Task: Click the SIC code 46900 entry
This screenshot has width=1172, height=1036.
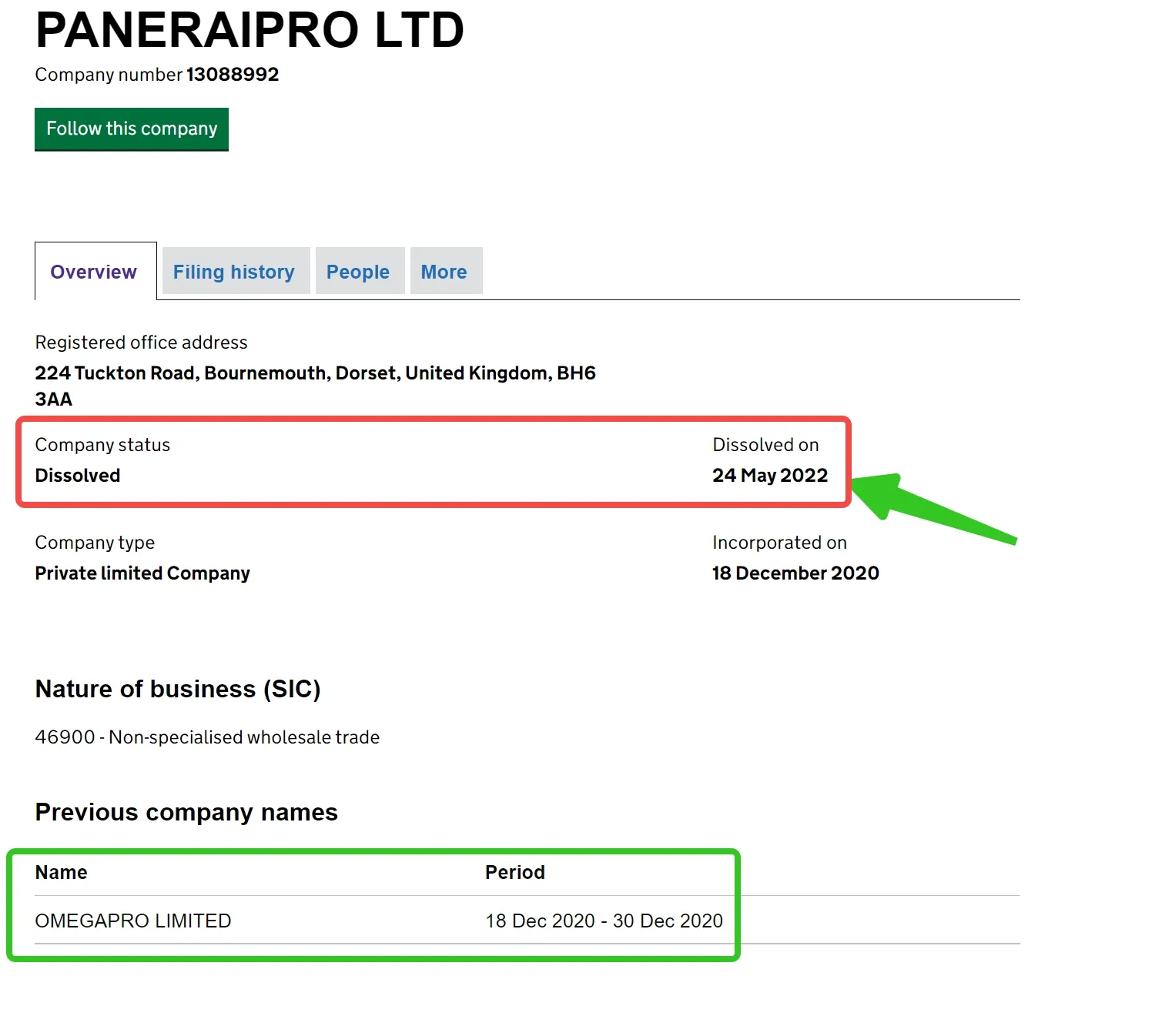Action: [x=207, y=737]
